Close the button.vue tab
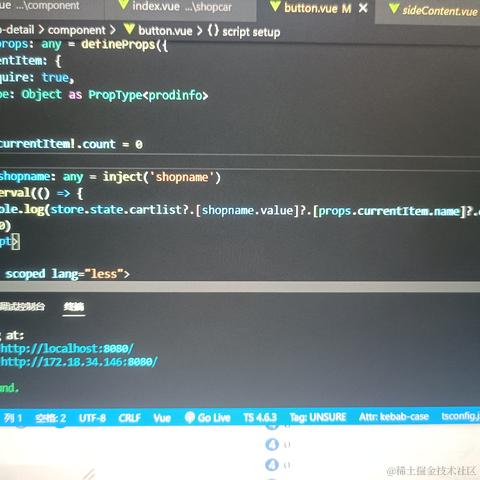The height and width of the screenshot is (480, 480). tap(363, 8)
